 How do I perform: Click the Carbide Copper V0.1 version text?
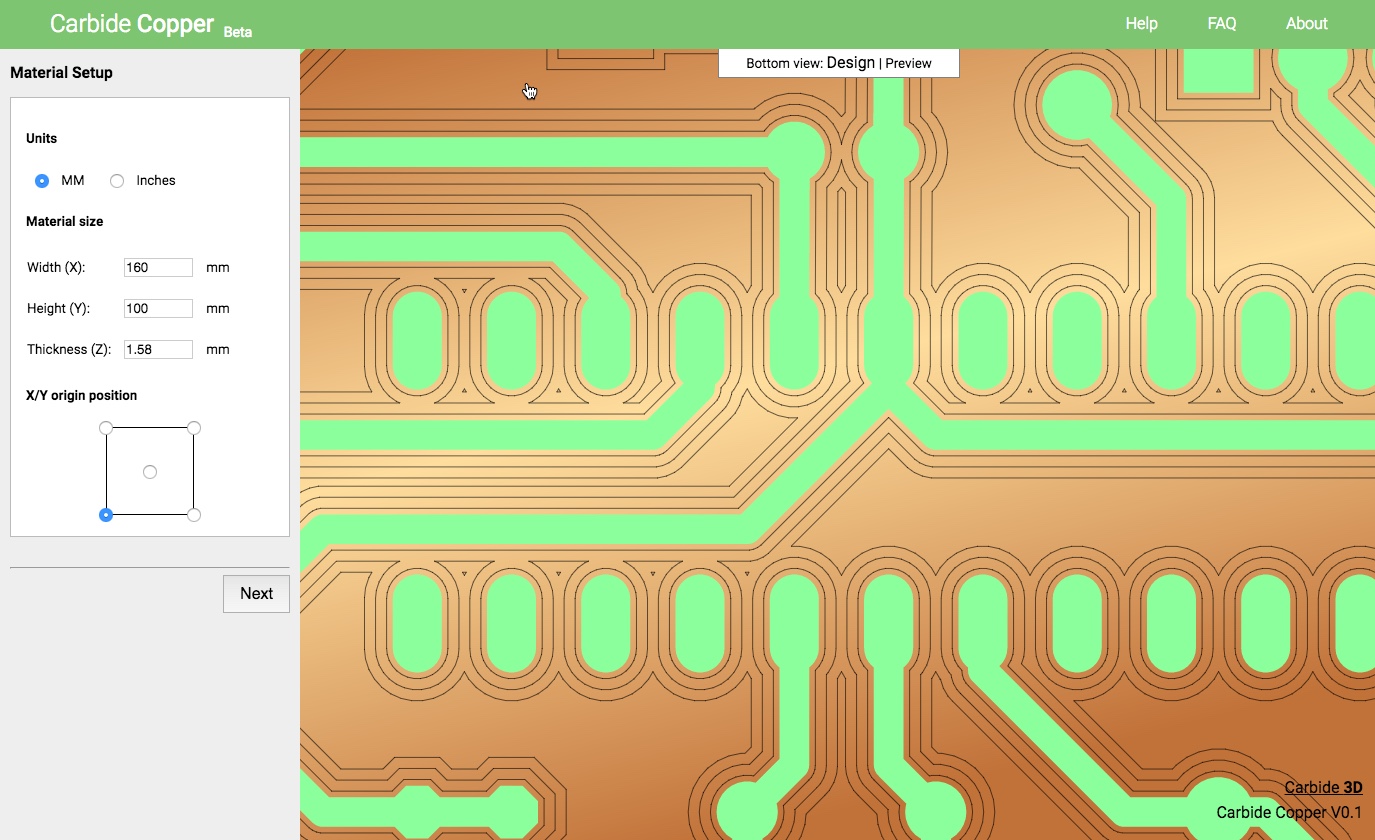[1289, 812]
